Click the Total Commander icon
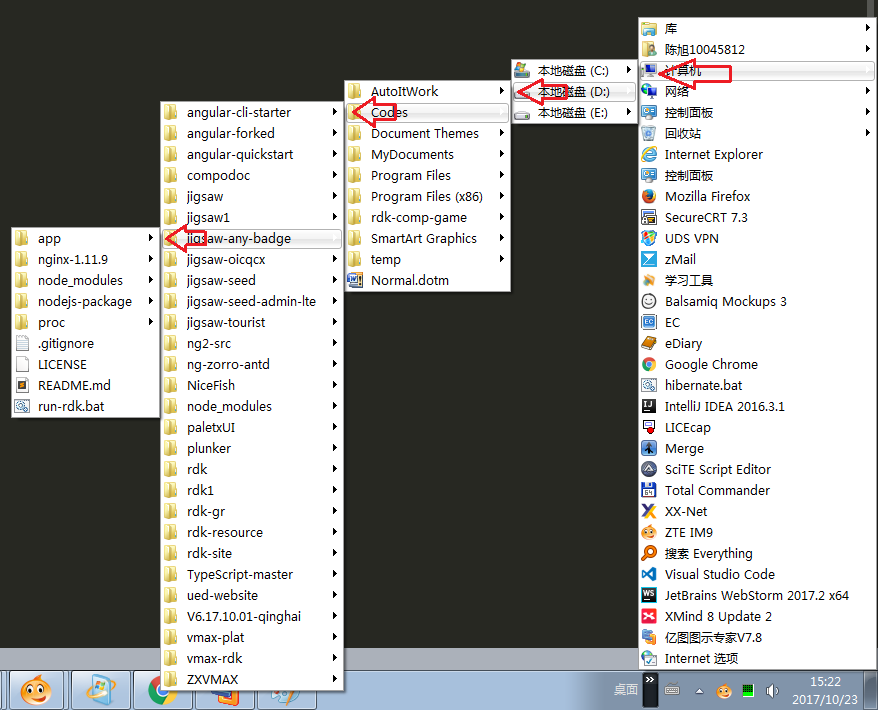 (x=648, y=491)
